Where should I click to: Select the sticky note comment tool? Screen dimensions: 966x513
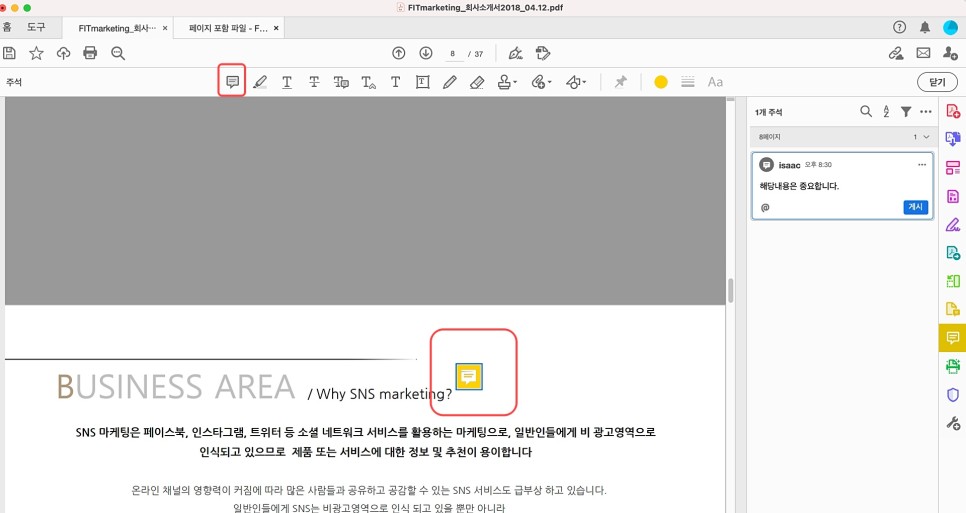click(x=232, y=81)
